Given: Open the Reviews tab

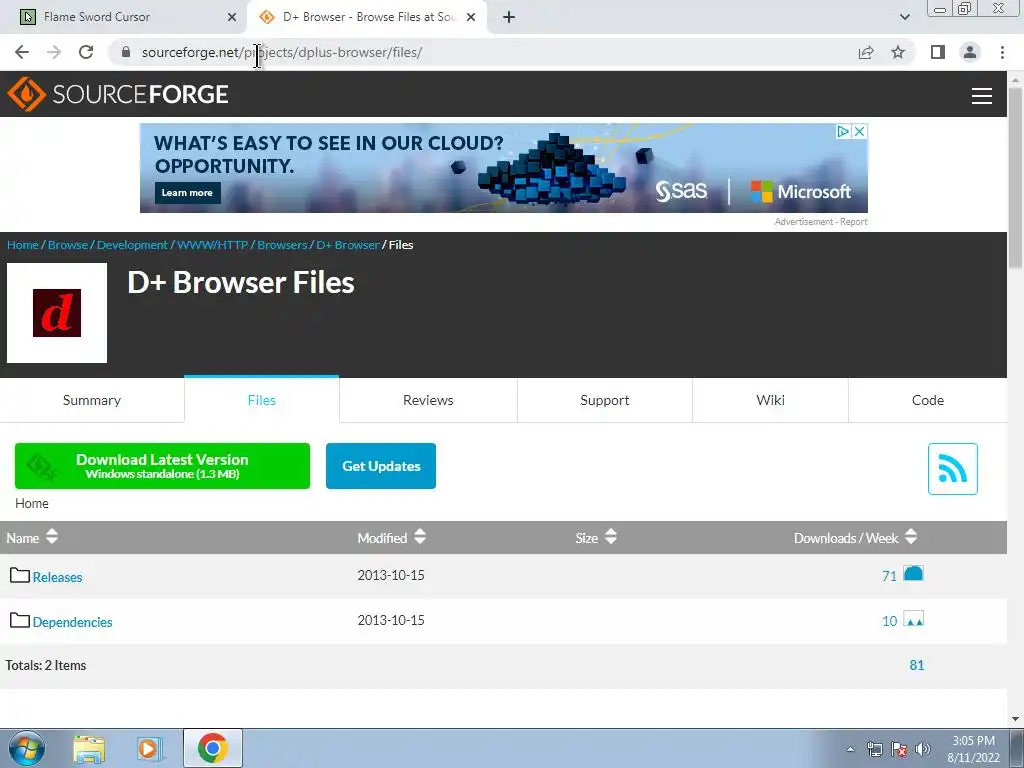Looking at the screenshot, I should point(428,400).
